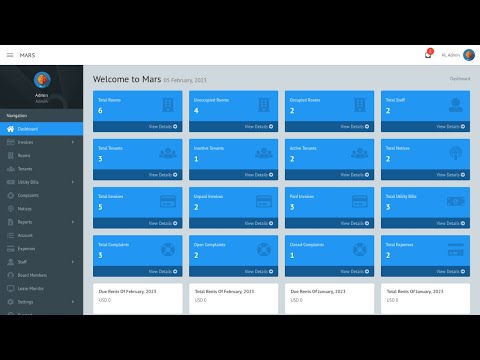Open Dashboard in the sidebar
Viewport: 480px width, 360px height.
coord(41,129)
